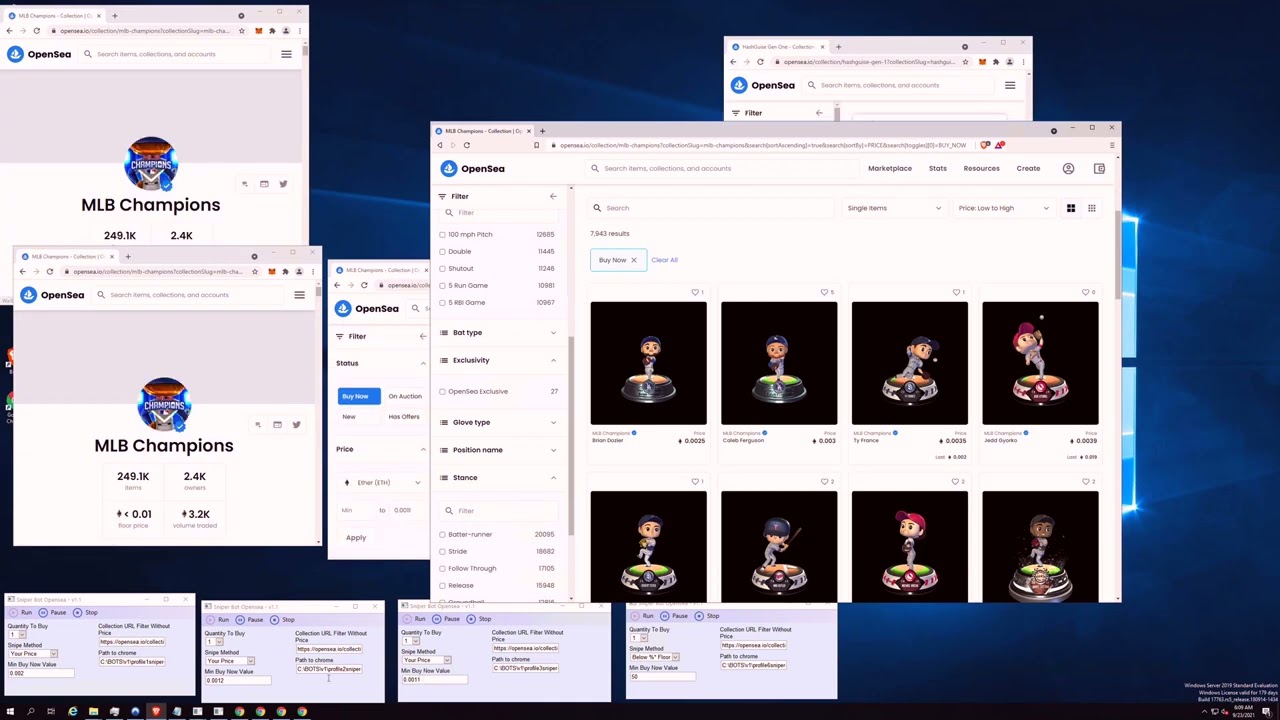Click Buy Now status button in narrow window

click(x=359, y=396)
